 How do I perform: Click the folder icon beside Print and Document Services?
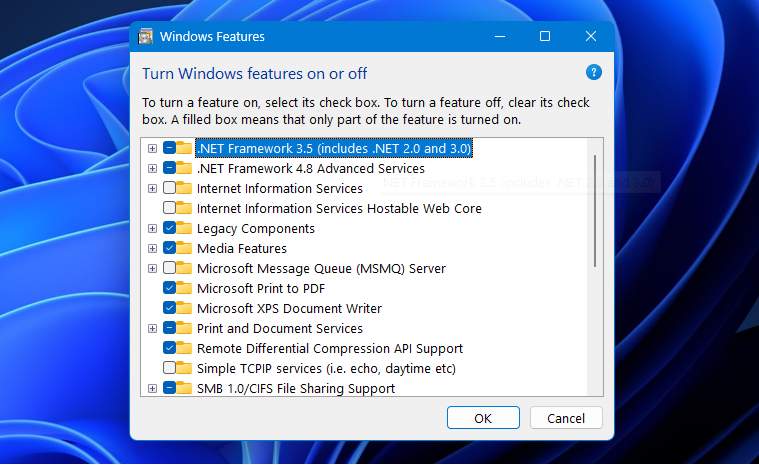click(184, 328)
